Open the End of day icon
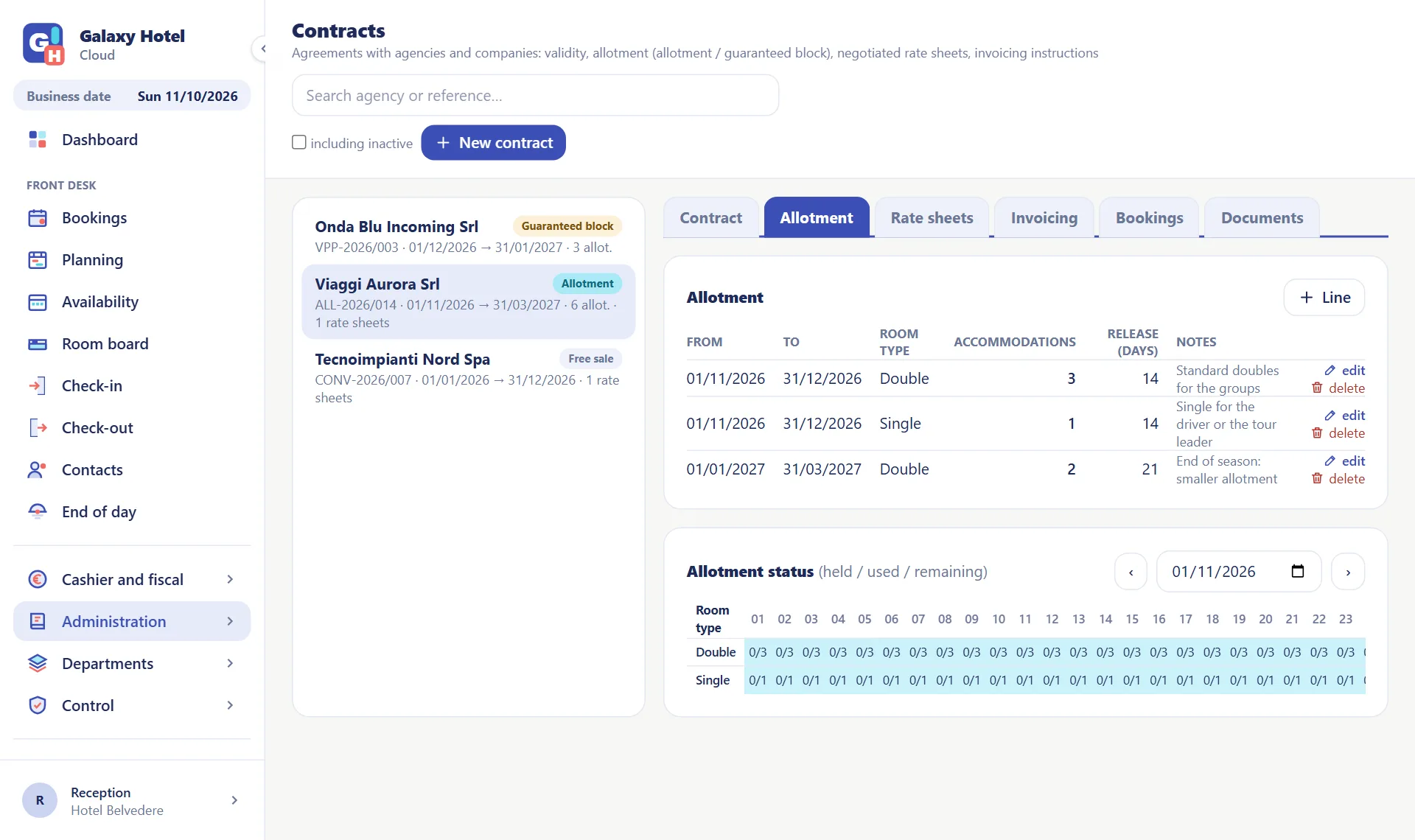 click(38, 511)
